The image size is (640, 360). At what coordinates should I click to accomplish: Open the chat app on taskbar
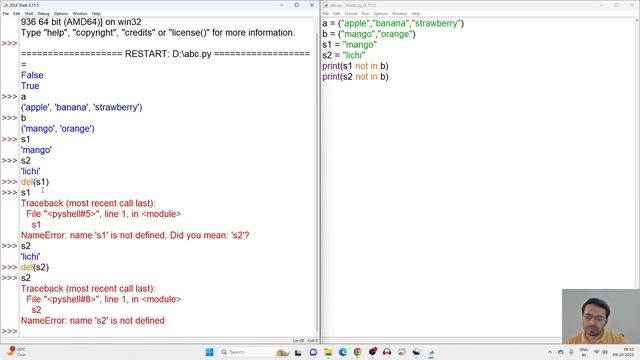point(313,352)
